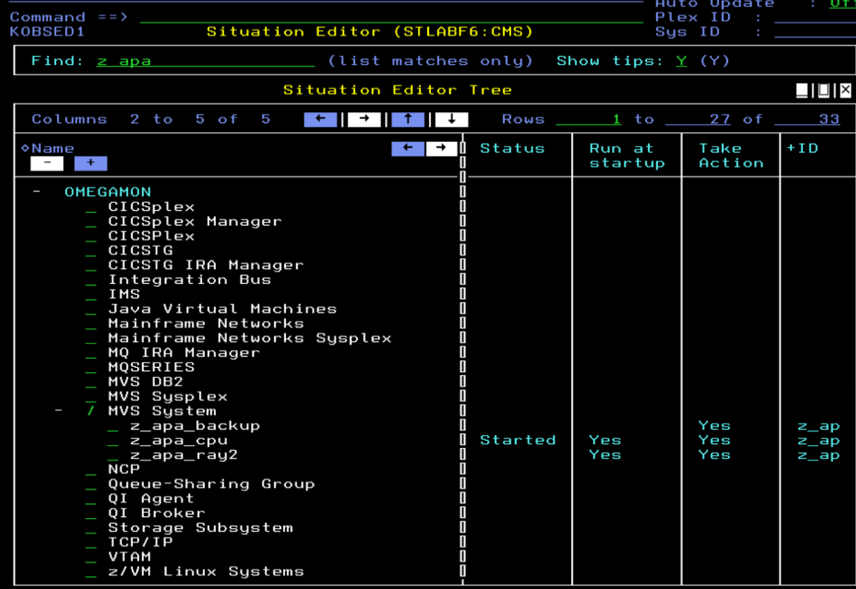Click the Command input line

coord(391,18)
